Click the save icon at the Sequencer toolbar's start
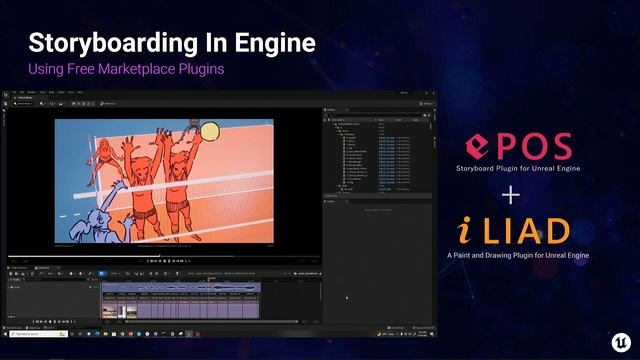The image size is (640, 360). coord(11,273)
